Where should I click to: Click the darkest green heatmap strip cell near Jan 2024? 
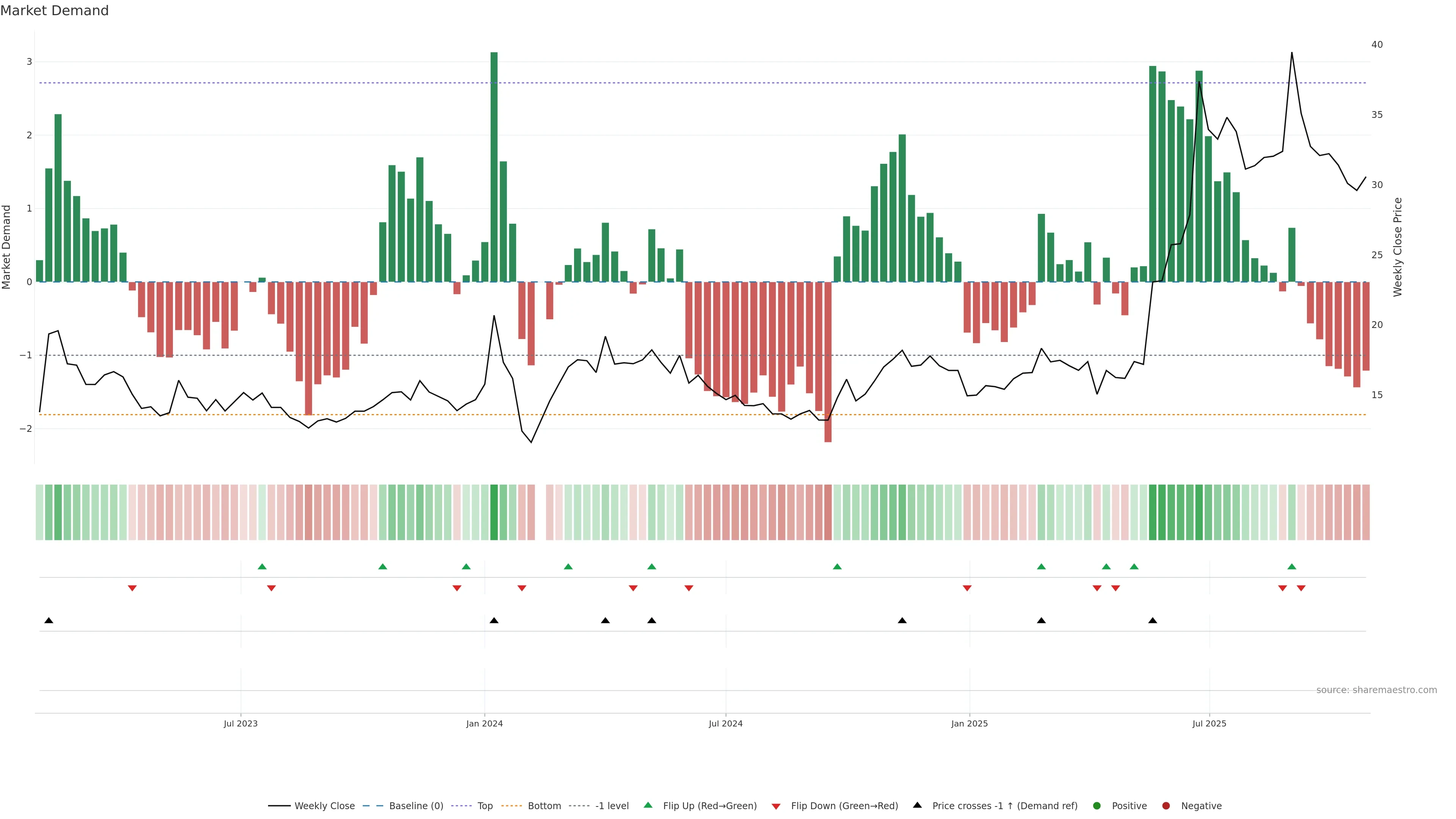pos(494,512)
